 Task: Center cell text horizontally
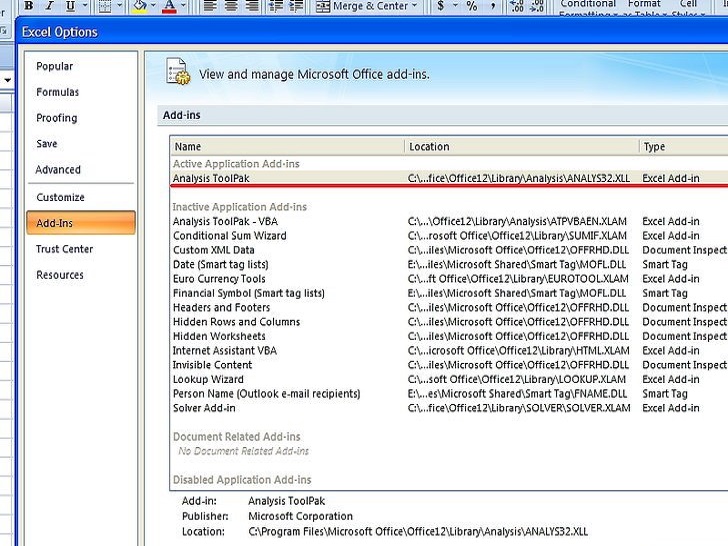point(231,6)
